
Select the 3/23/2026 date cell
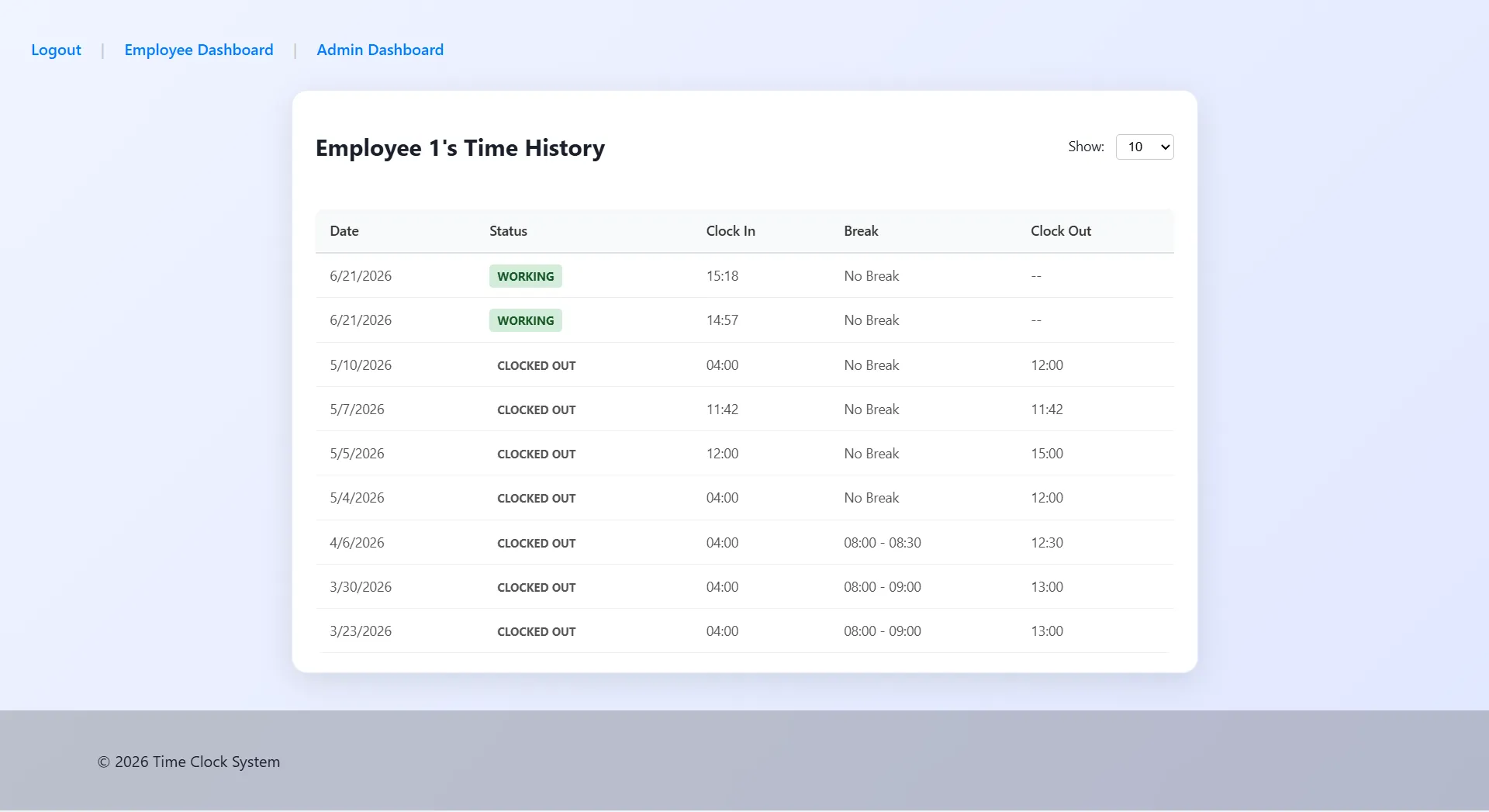361,631
